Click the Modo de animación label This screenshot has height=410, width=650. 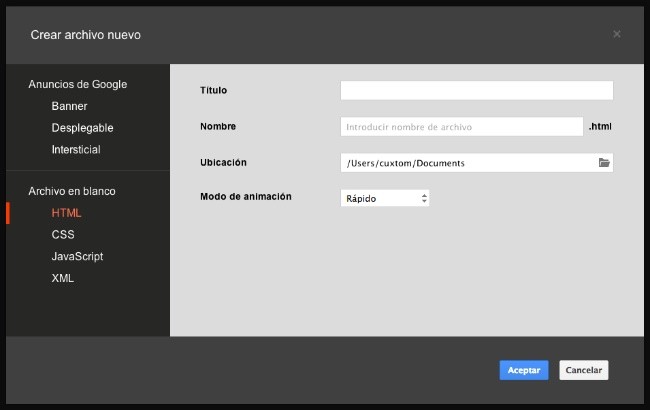click(x=246, y=197)
